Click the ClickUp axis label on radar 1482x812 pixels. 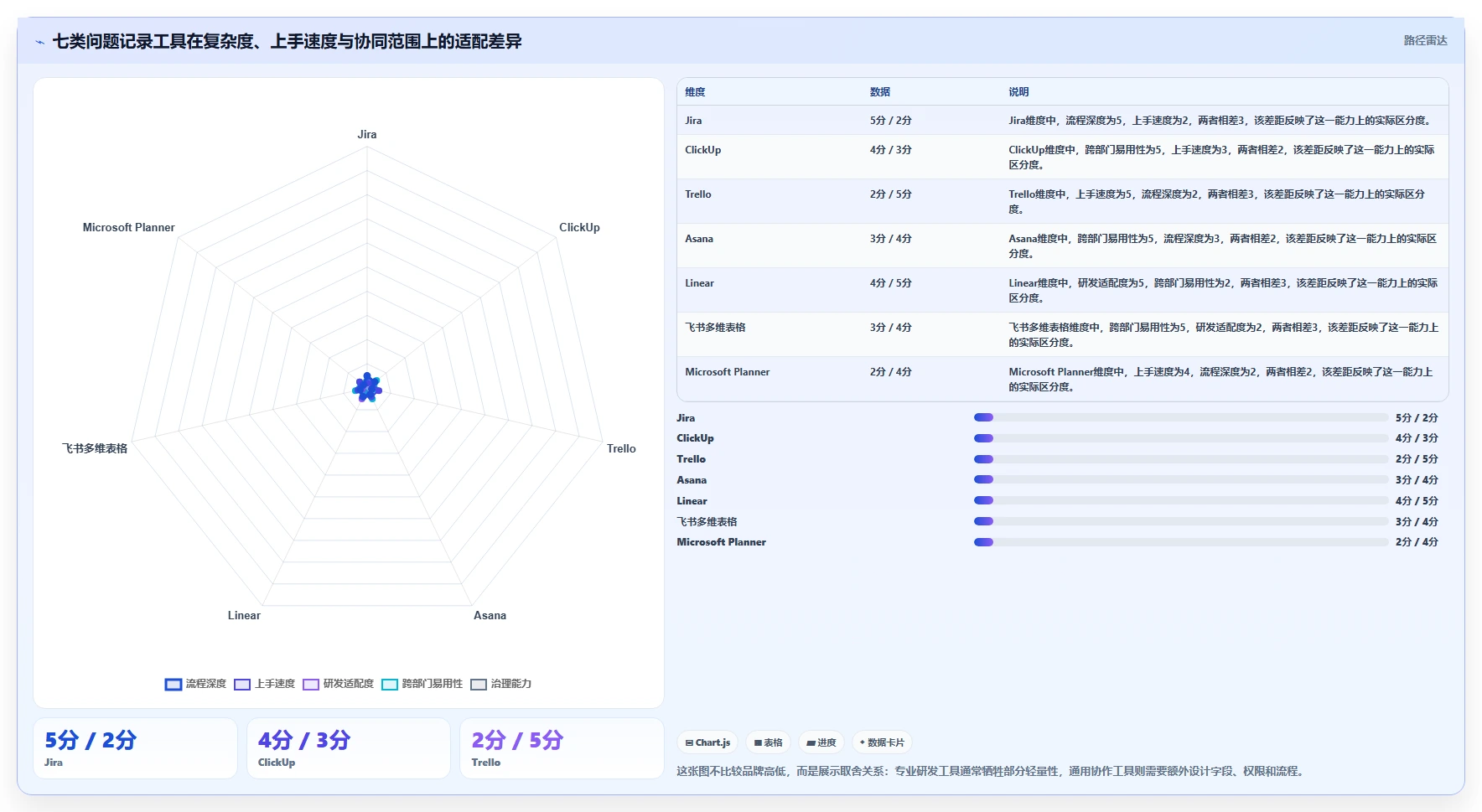pos(579,227)
